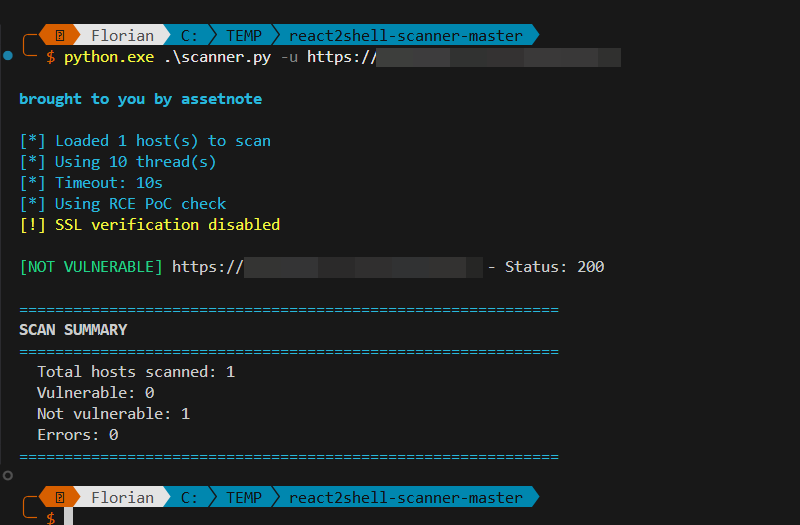Click the "Total hosts scanned: 1" line

pos(136,371)
